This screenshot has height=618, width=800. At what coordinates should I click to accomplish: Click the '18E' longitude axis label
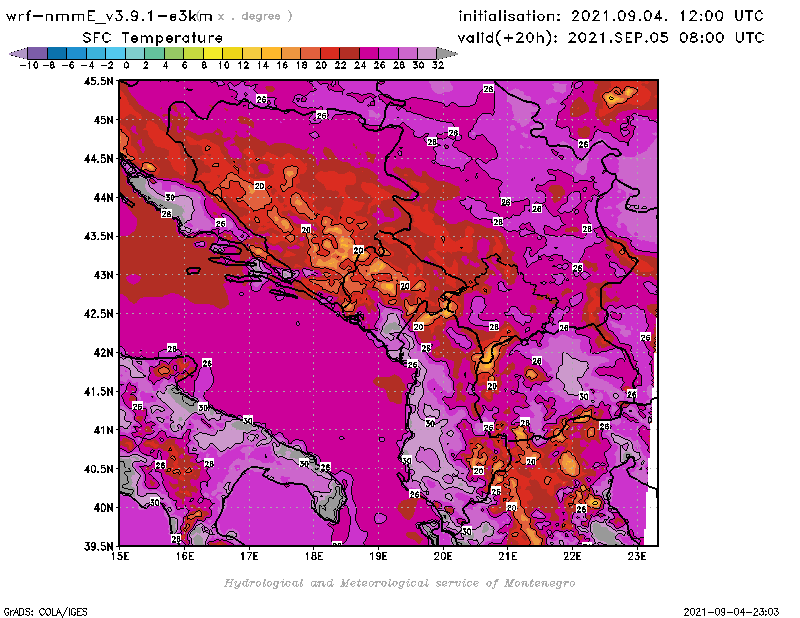click(314, 556)
